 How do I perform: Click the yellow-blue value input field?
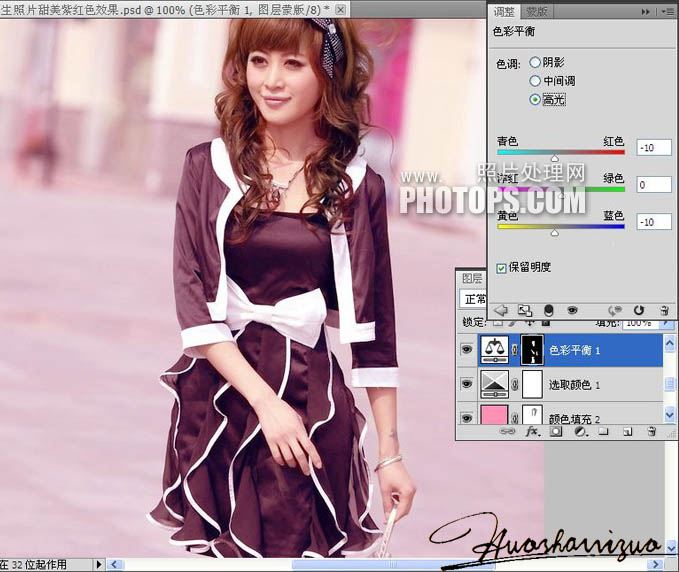[x=653, y=221]
